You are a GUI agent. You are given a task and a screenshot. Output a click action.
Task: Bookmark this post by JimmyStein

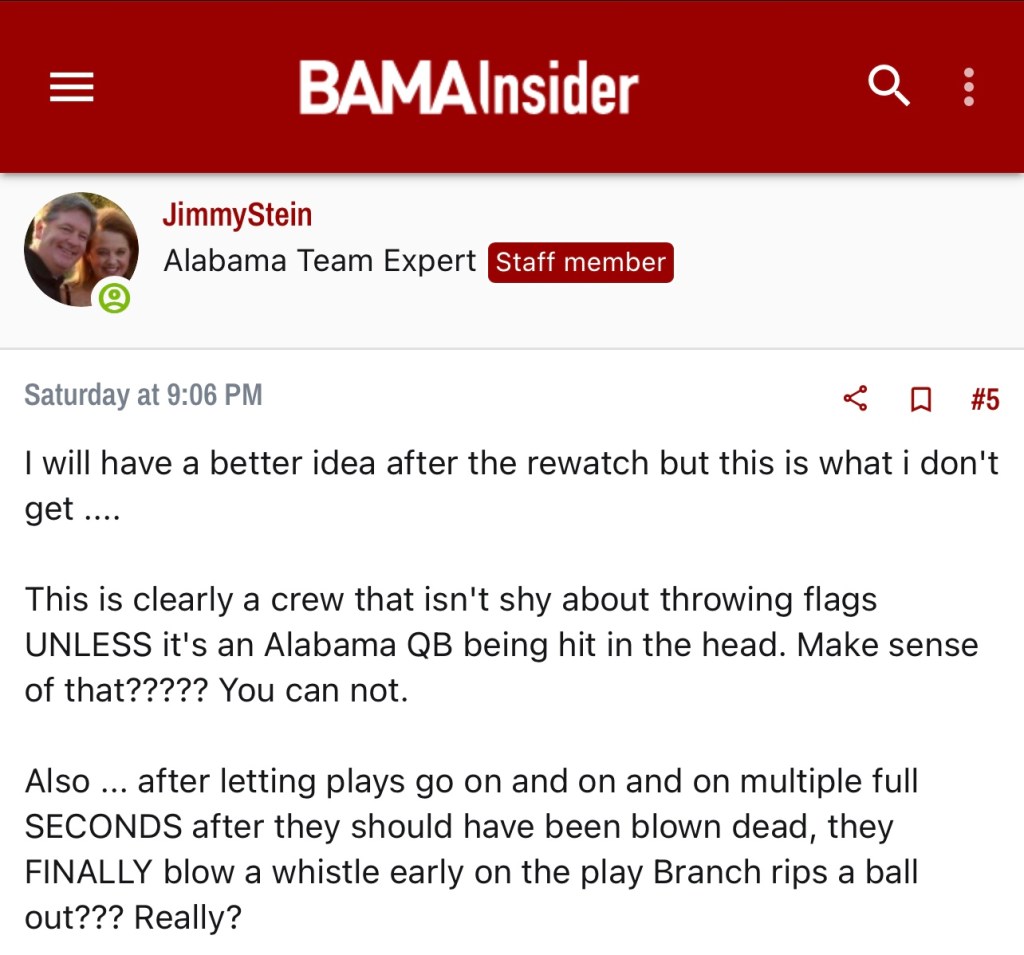pyautogui.click(x=920, y=400)
